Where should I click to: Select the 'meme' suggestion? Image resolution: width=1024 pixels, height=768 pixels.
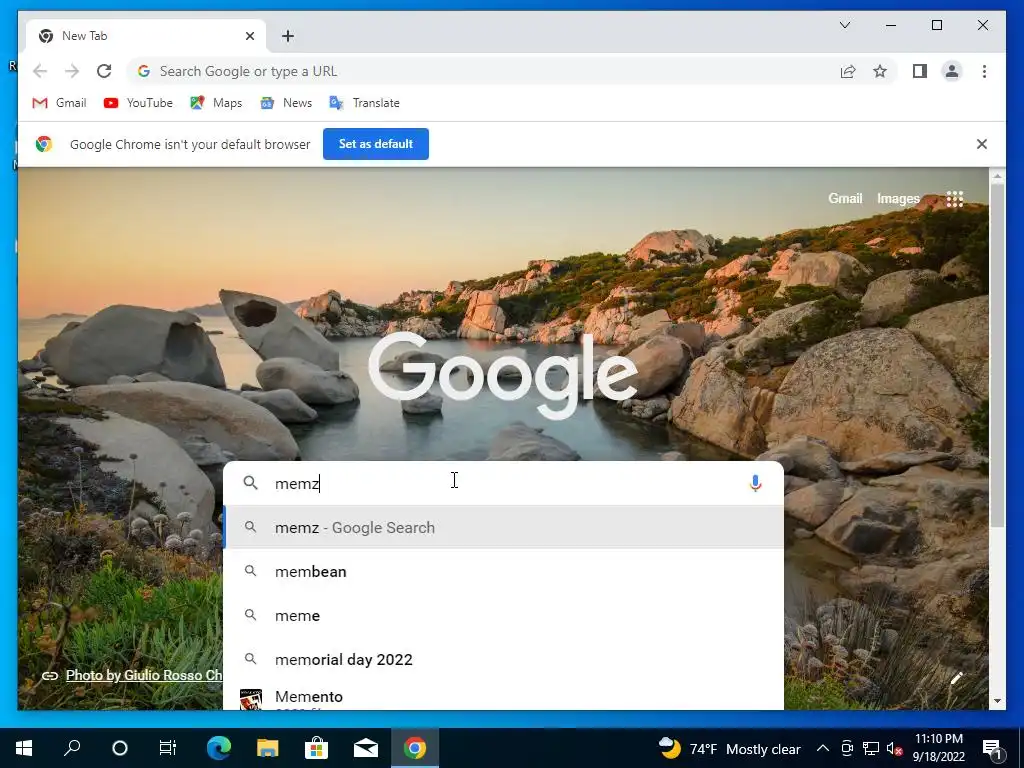(x=503, y=615)
